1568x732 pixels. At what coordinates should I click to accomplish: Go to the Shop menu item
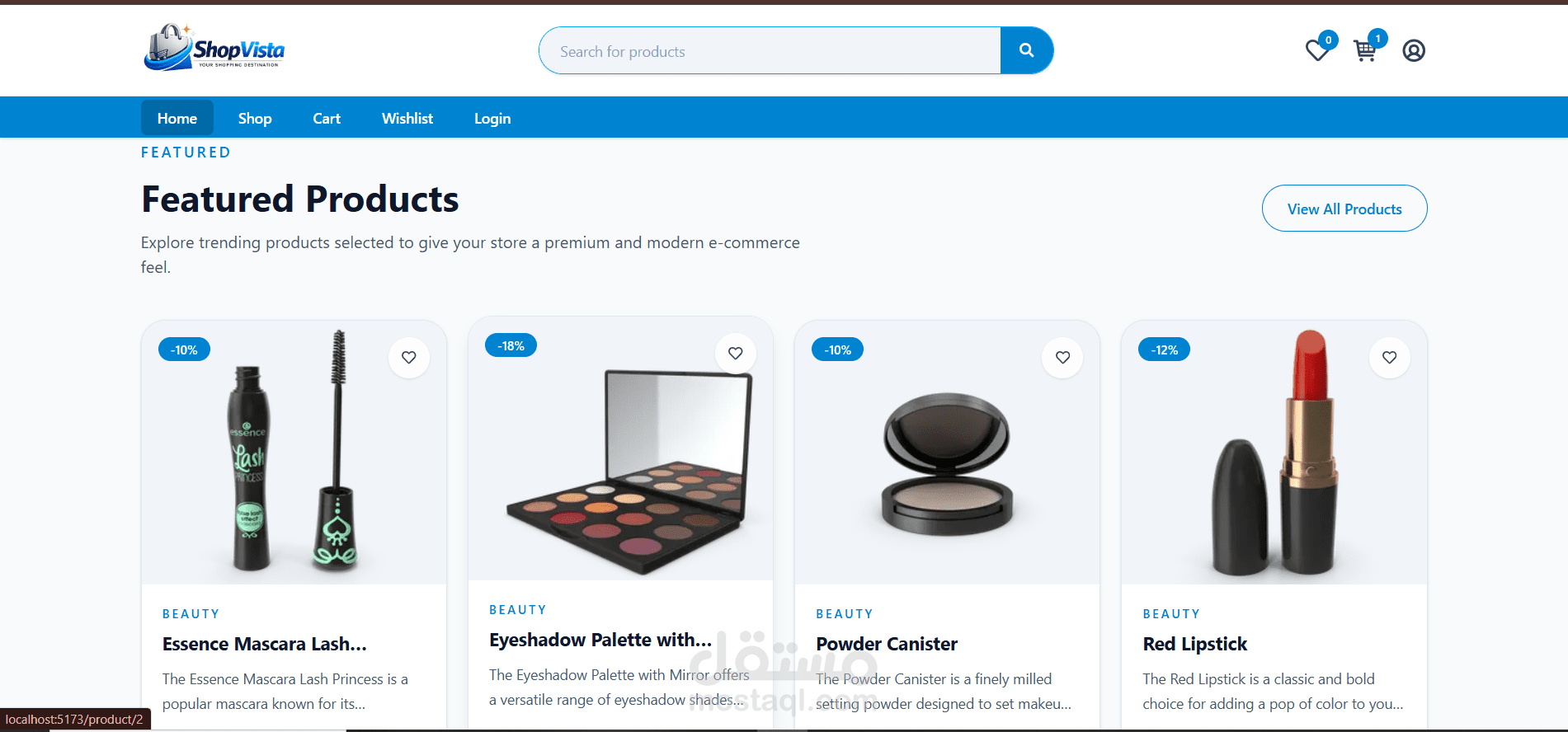click(255, 118)
